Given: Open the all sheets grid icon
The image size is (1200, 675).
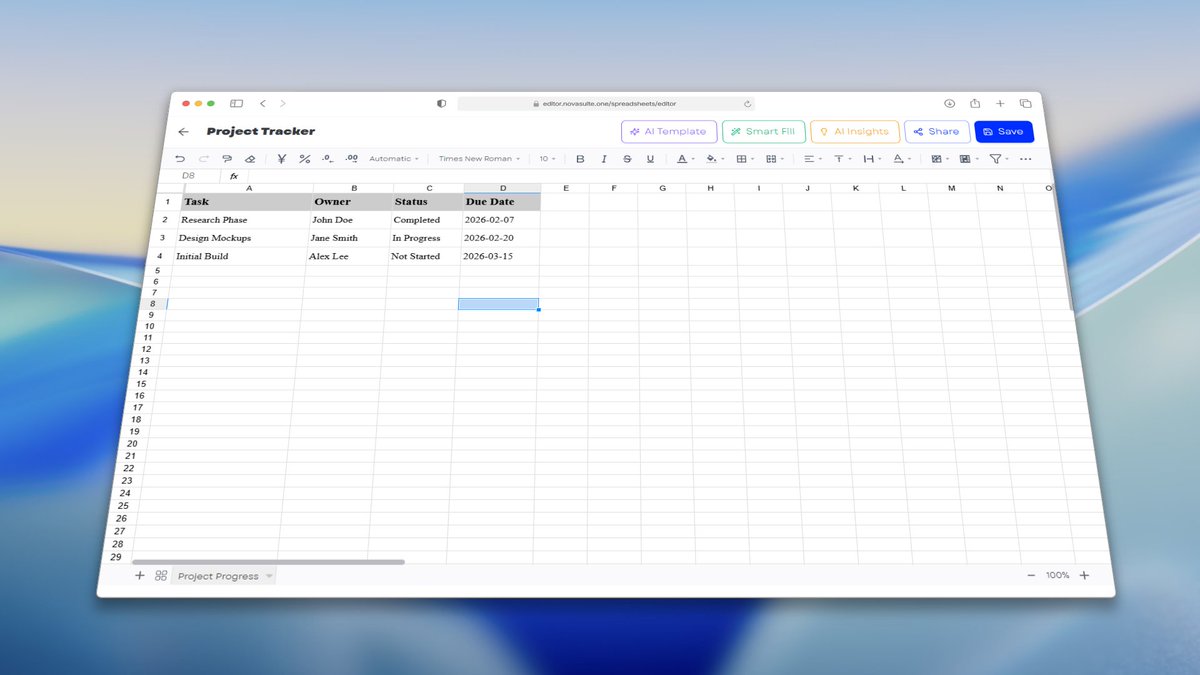Looking at the screenshot, I should coord(161,575).
